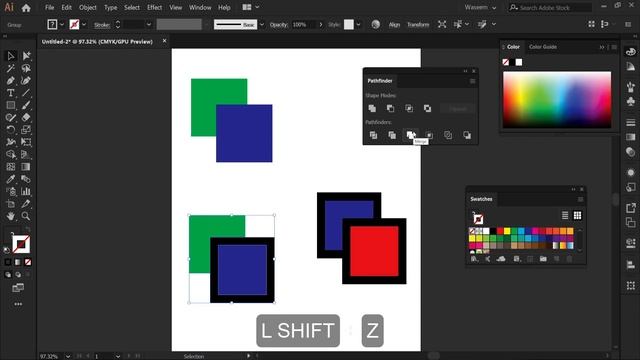Viewport: 640px width, 360px height.
Task: Select the Selection tool arrow
Action: pos(11,56)
